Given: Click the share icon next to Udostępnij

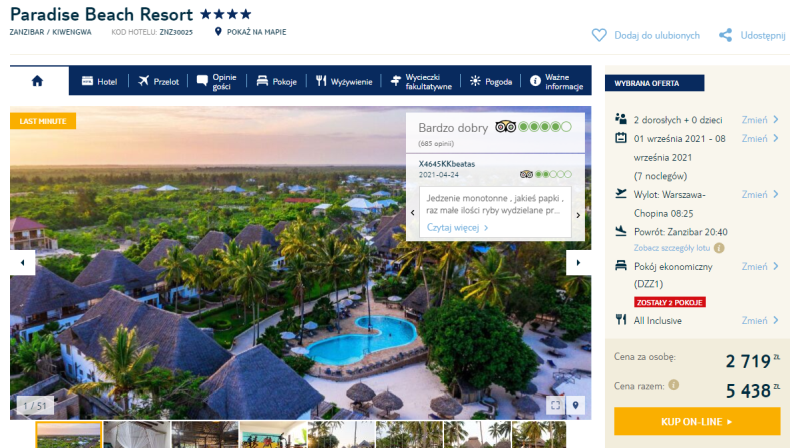Looking at the screenshot, I should (726, 35).
